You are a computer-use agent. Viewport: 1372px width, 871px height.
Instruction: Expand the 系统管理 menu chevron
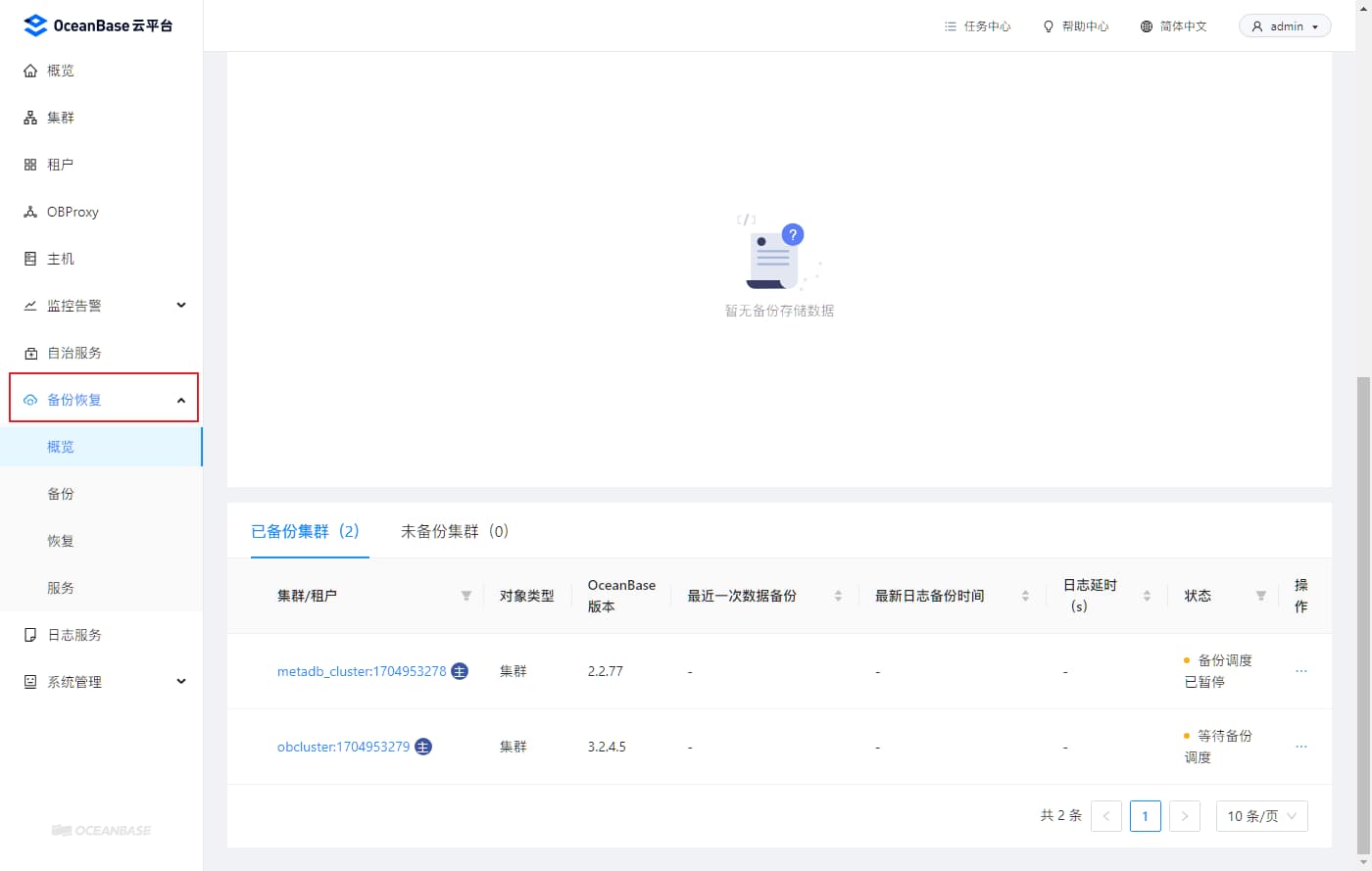[x=181, y=682]
